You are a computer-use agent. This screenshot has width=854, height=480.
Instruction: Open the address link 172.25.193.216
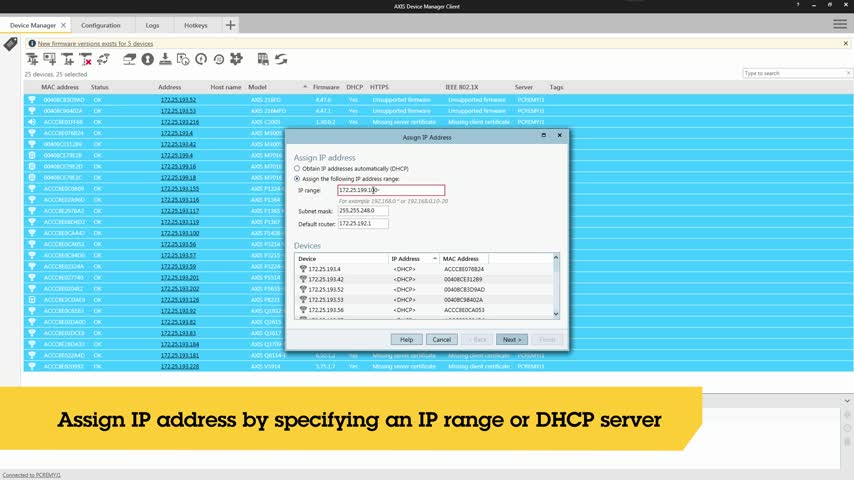click(180, 122)
